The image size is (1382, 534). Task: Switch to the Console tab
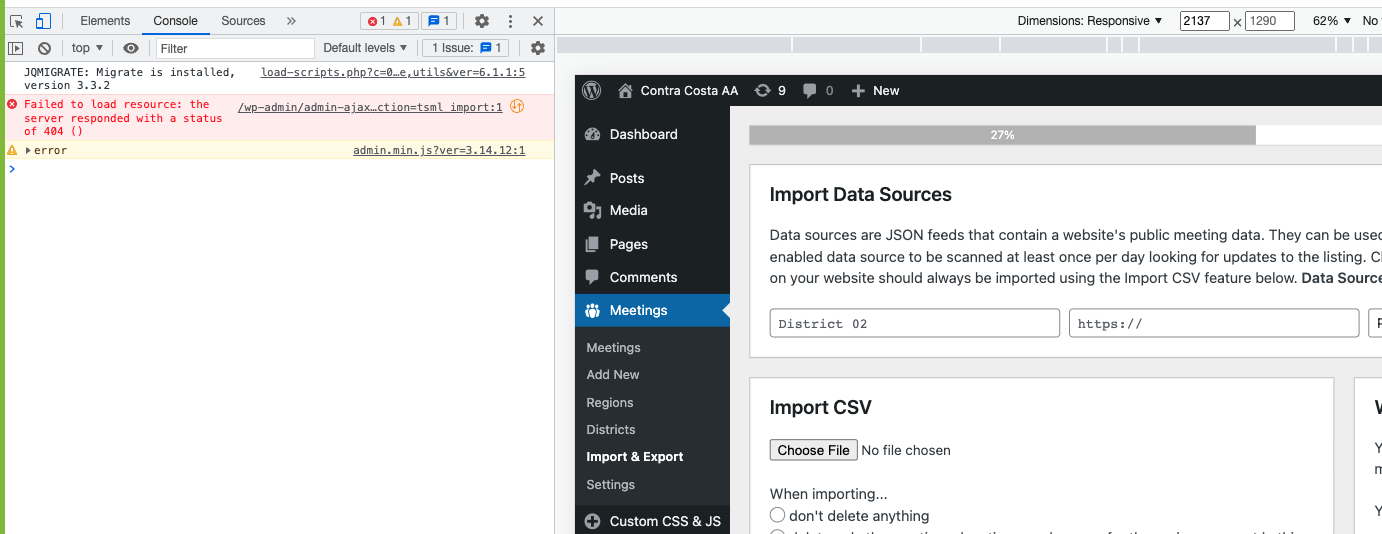175,21
